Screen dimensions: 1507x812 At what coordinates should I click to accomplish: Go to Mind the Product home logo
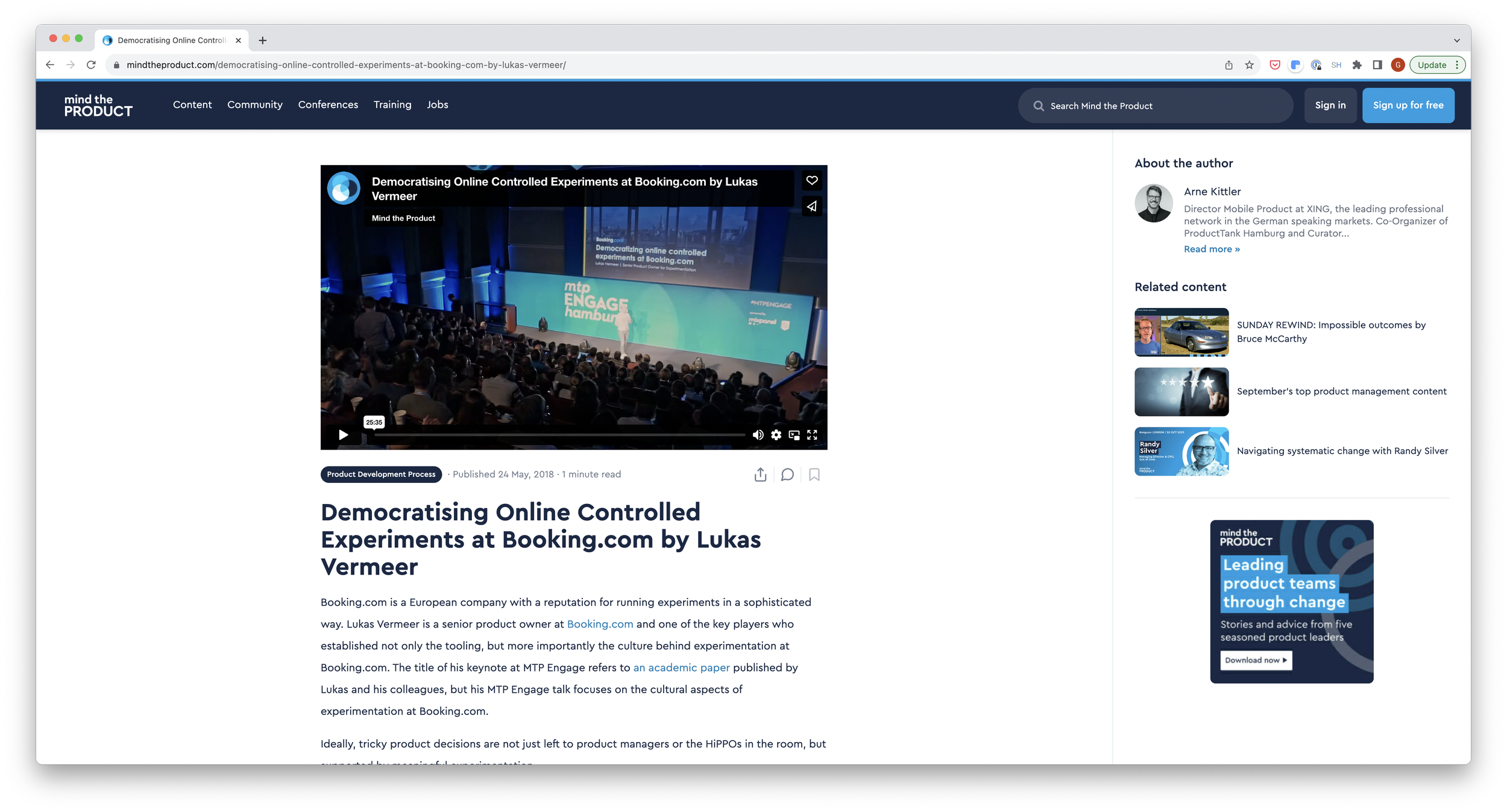click(98, 105)
